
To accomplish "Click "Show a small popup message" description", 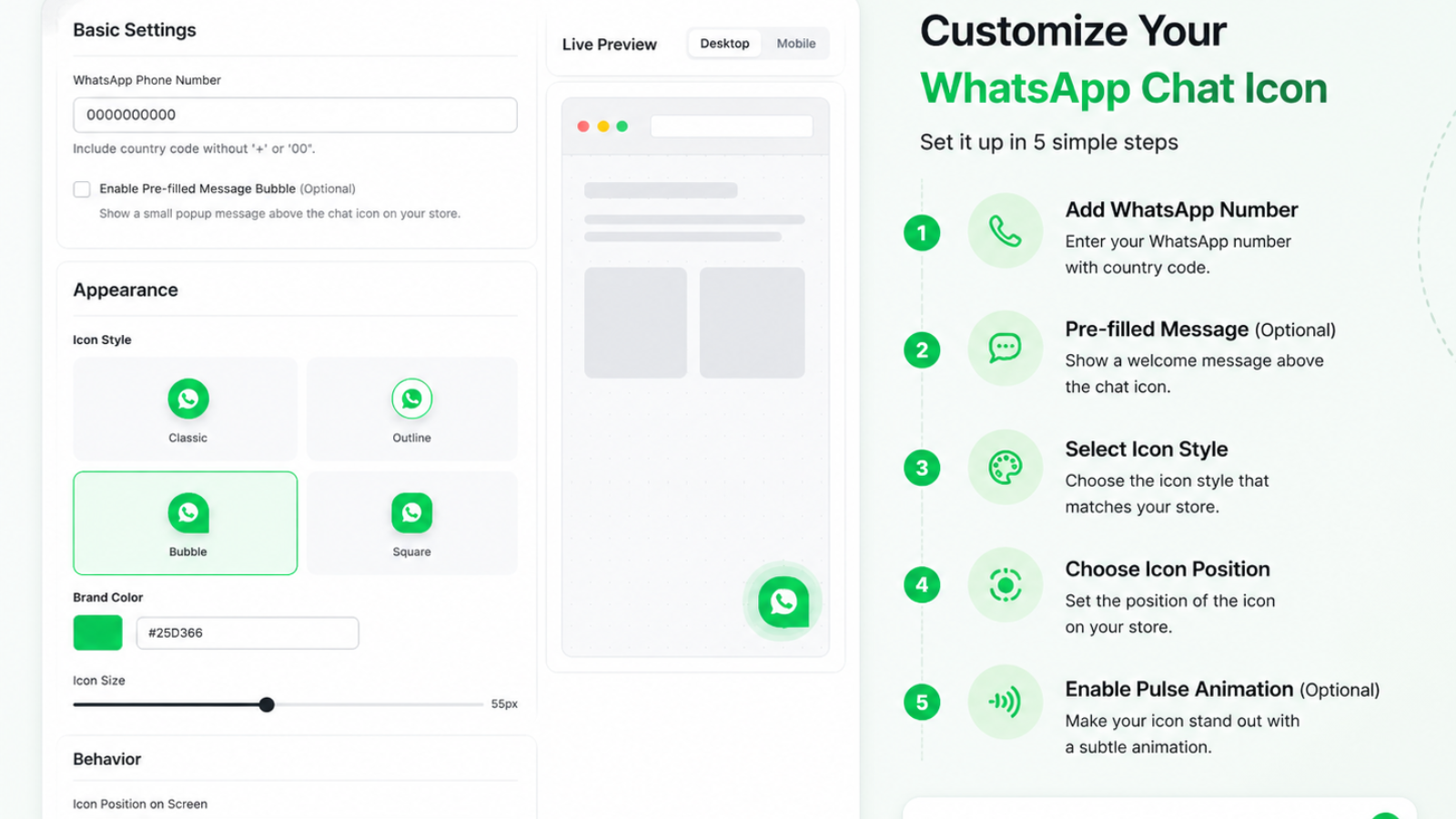I will click(279, 214).
